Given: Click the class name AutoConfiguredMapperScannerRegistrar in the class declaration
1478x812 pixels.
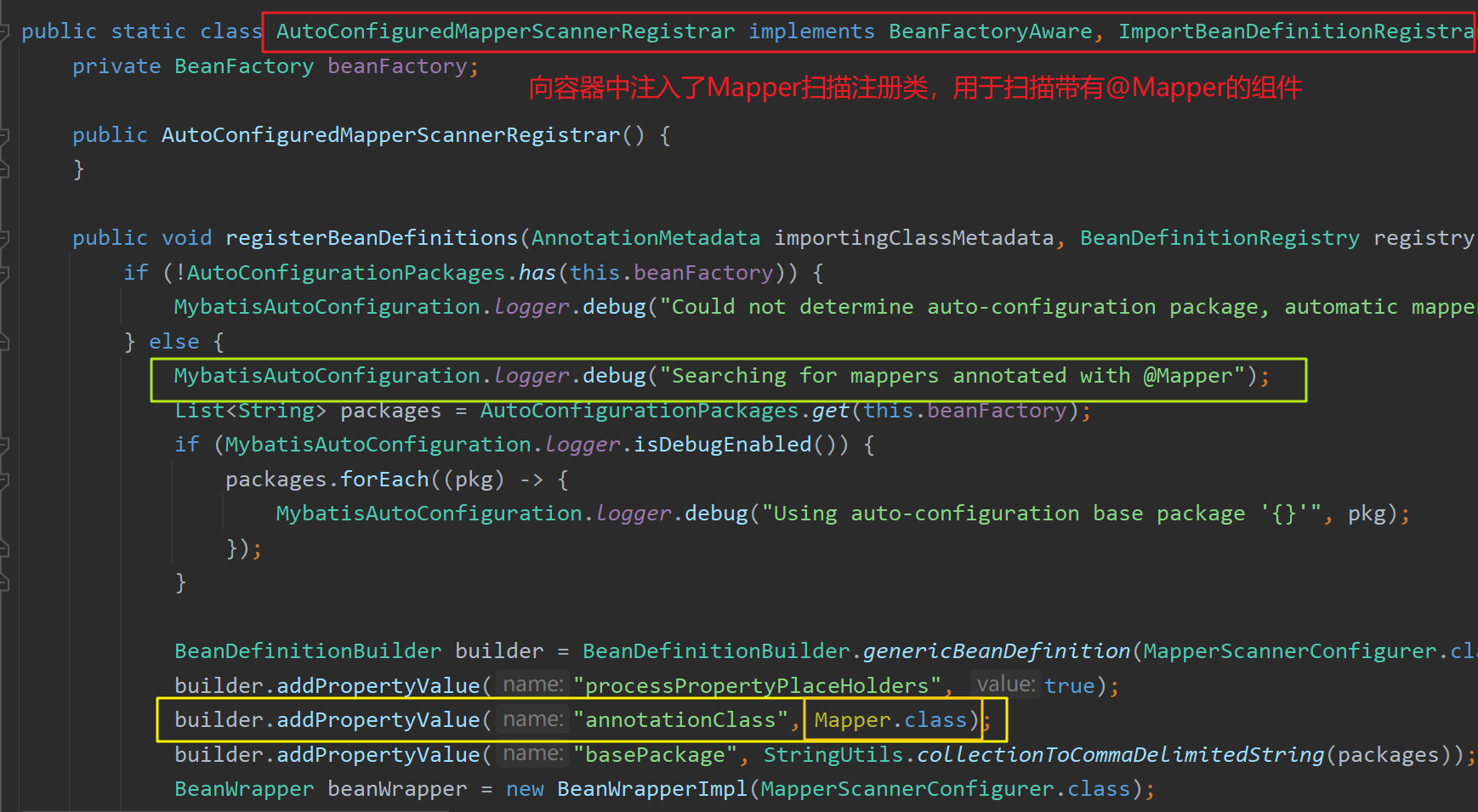Looking at the screenshot, I should coord(505,31).
